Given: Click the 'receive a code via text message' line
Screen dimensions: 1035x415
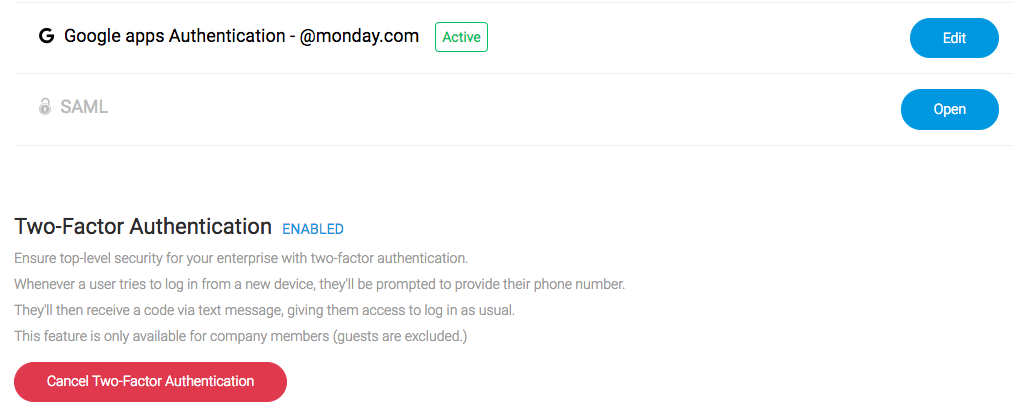Looking at the screenshot, I should coord(264,310).
